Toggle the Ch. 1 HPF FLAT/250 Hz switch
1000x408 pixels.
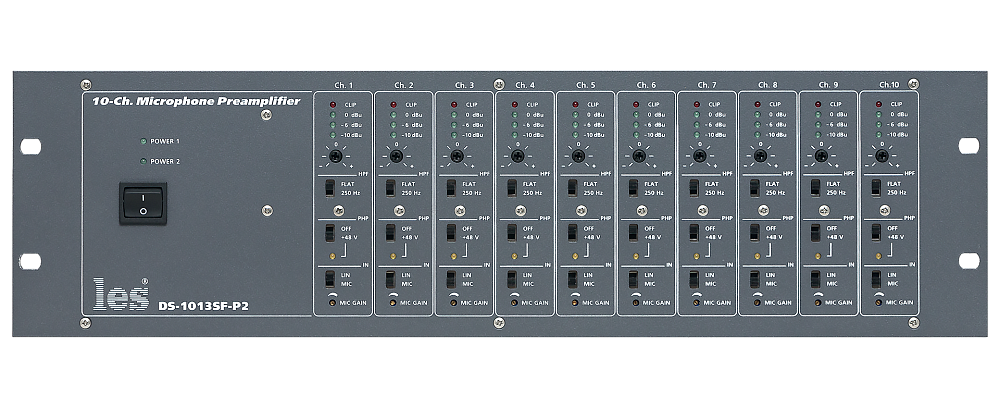(x=330, y=188)
